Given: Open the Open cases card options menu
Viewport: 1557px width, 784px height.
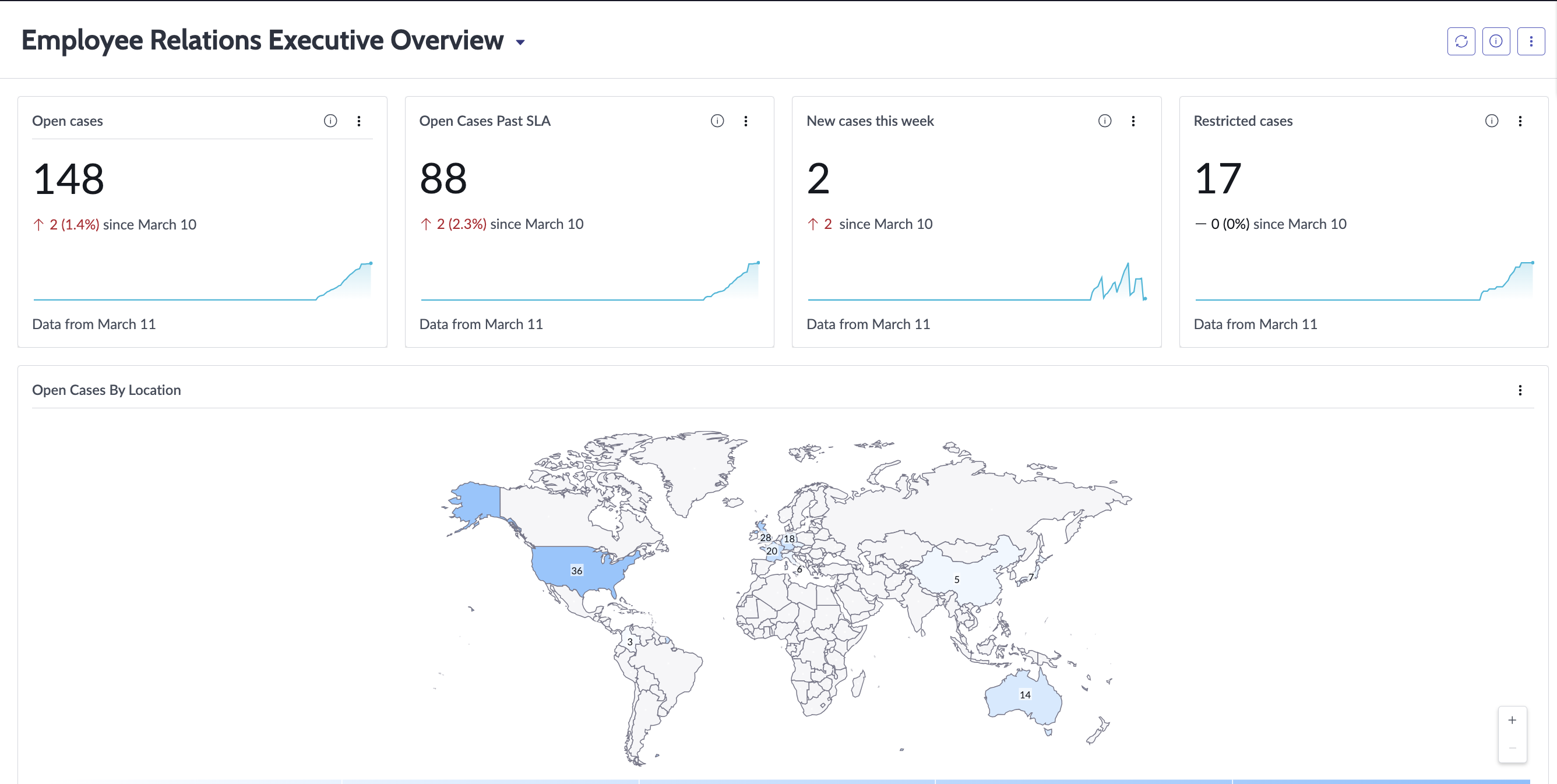Looking at the screenshot, I should [x=359, y=121].
